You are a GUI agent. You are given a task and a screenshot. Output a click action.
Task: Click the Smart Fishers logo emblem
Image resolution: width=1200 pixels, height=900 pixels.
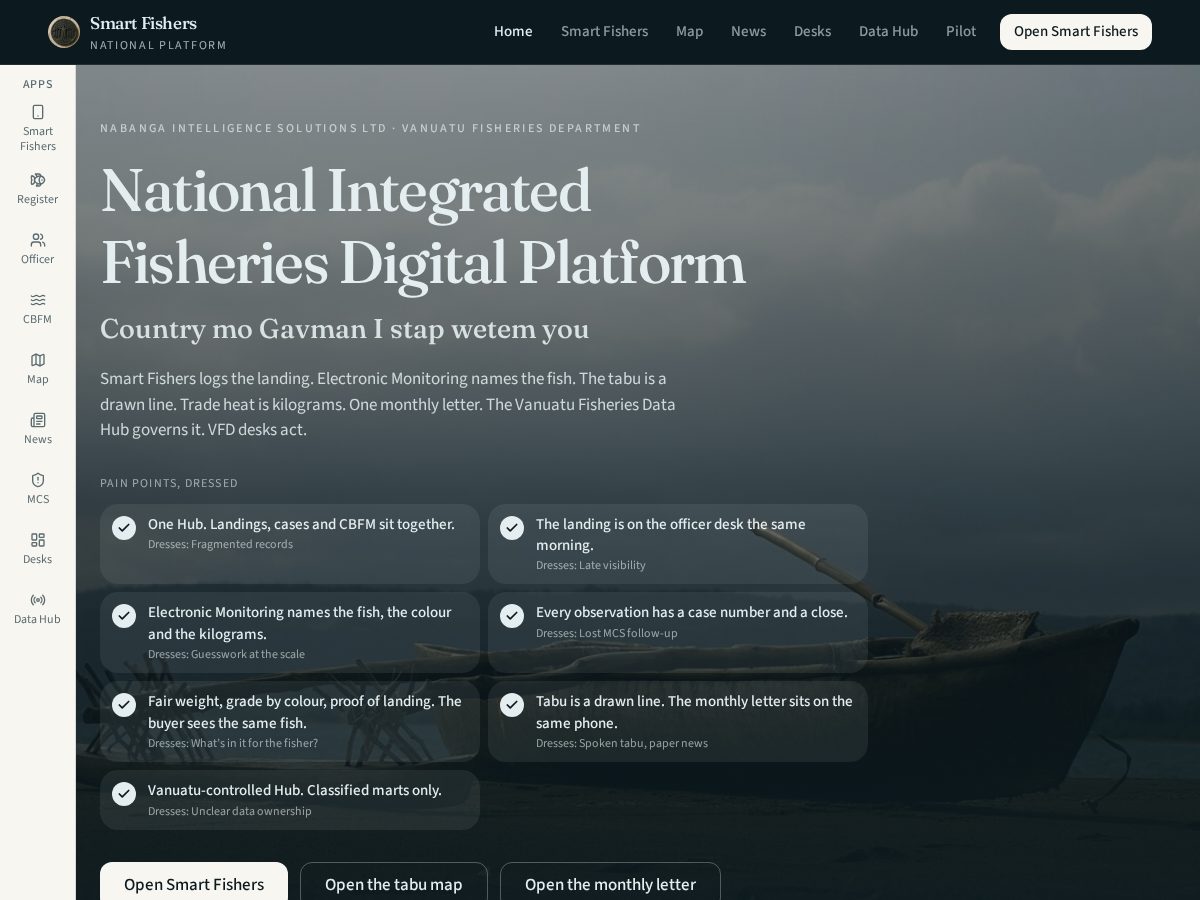(64, 32)
